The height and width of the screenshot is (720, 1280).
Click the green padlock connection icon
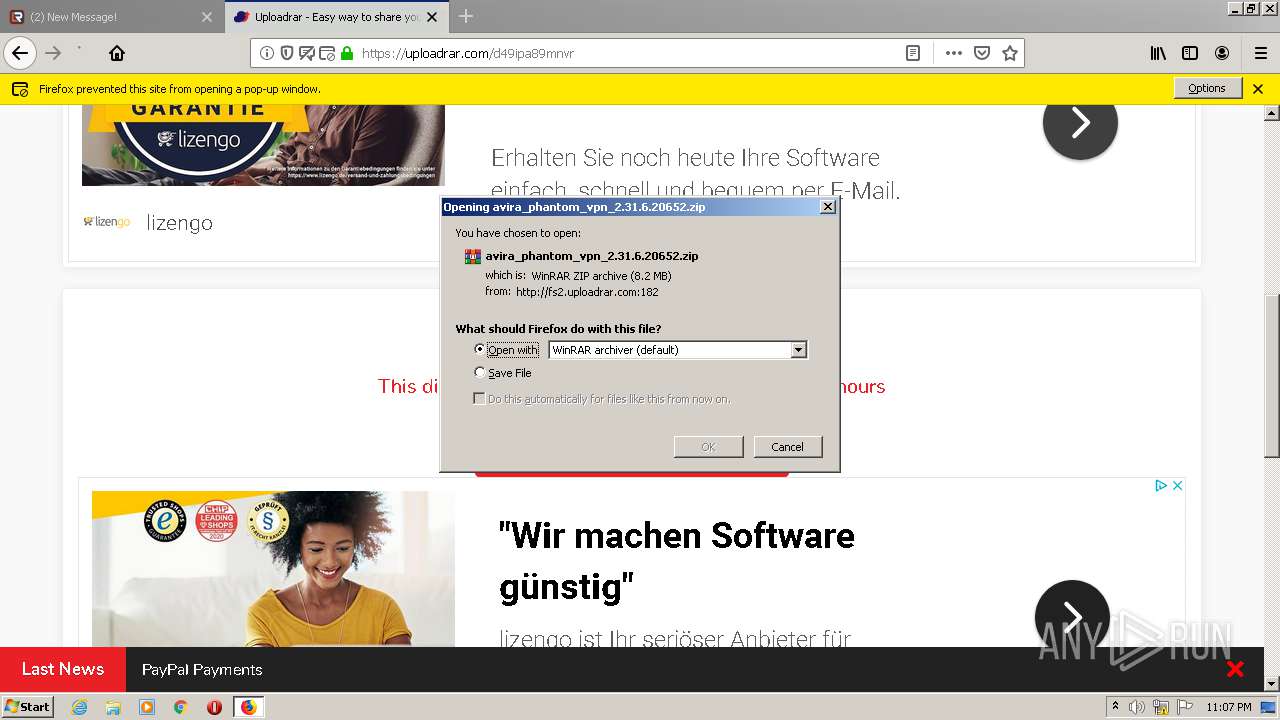coord(347,53)
